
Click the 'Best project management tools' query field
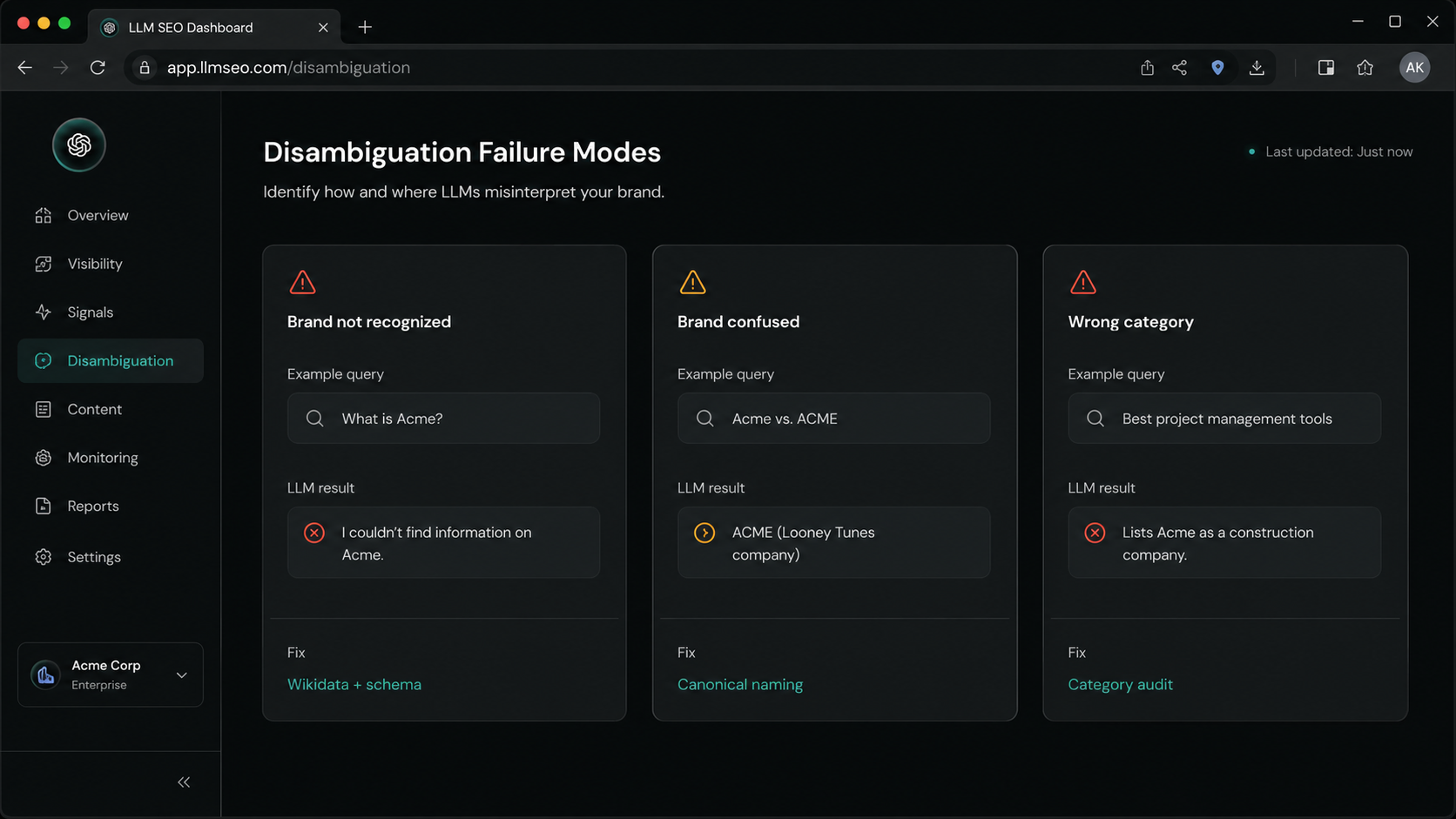1224,419
